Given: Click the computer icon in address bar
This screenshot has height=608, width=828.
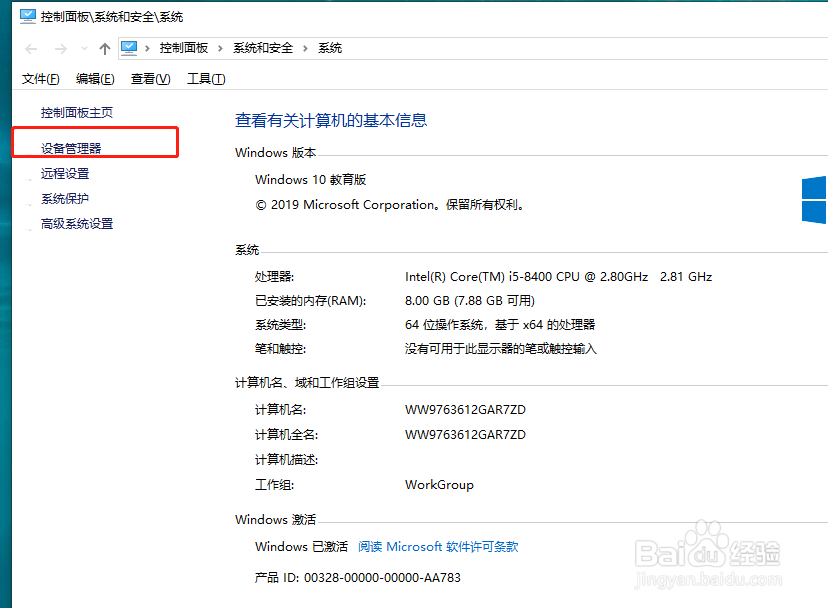Looking at the screenshot, I should 129,48.
